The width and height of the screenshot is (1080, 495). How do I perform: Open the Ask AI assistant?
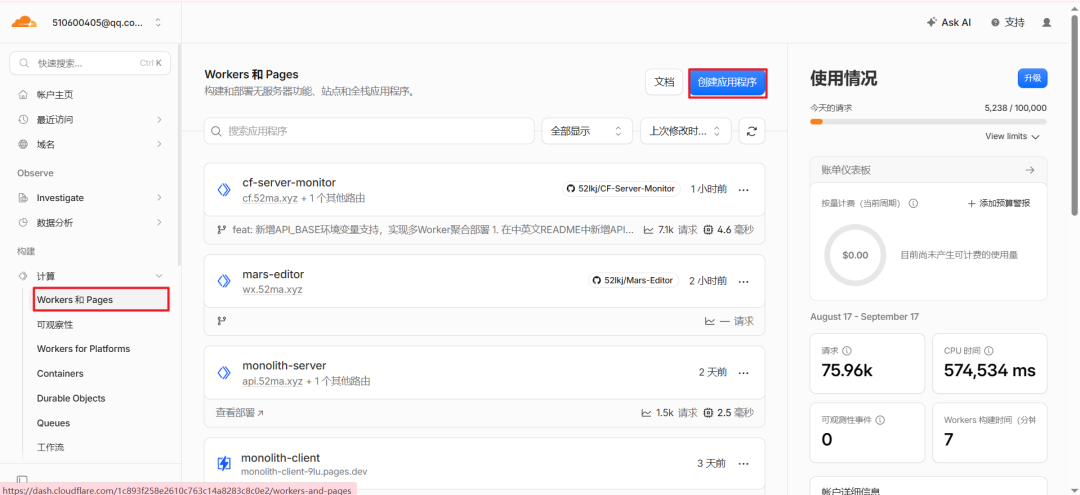pos(949,22)
